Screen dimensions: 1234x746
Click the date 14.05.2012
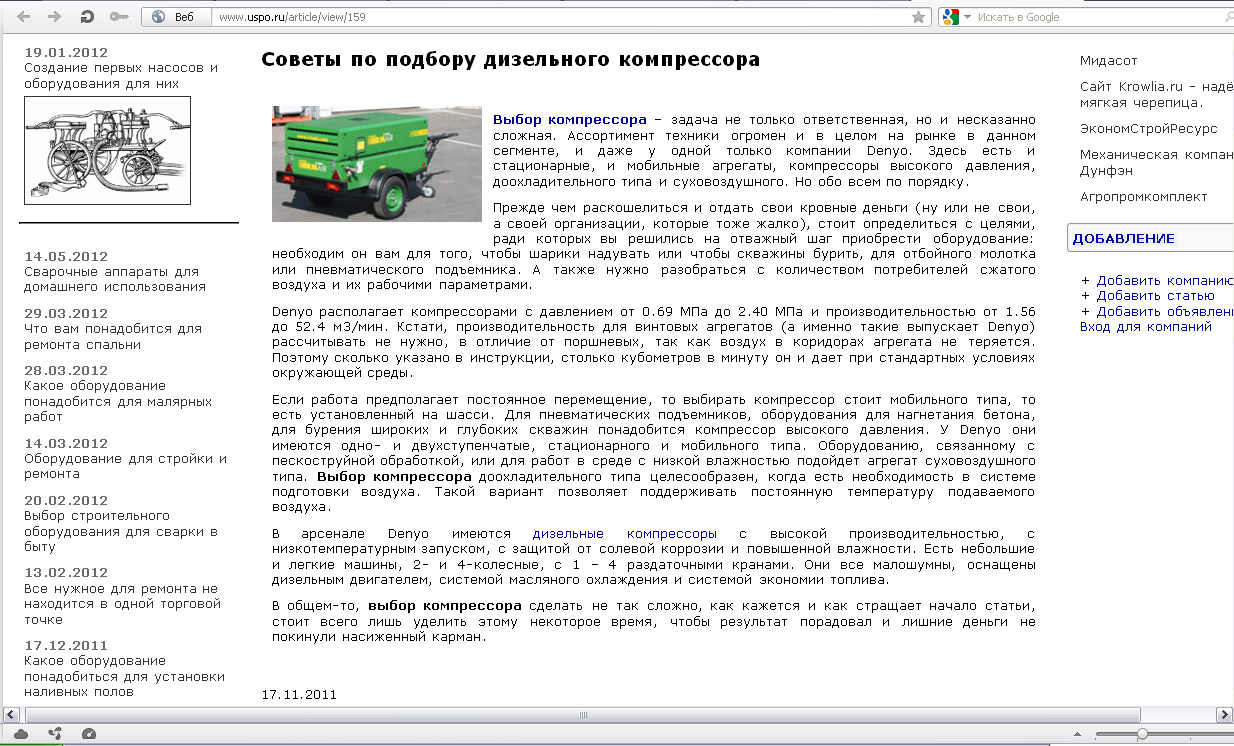click(x=66, y=257)
